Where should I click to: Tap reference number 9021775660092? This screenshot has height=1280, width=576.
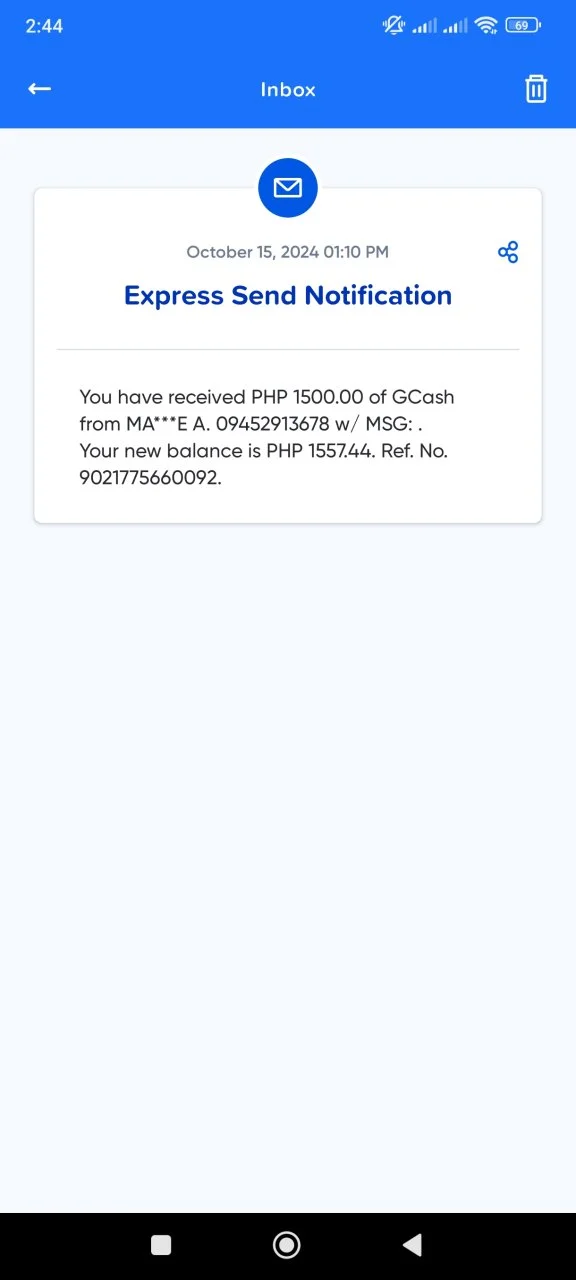[150, 478]
